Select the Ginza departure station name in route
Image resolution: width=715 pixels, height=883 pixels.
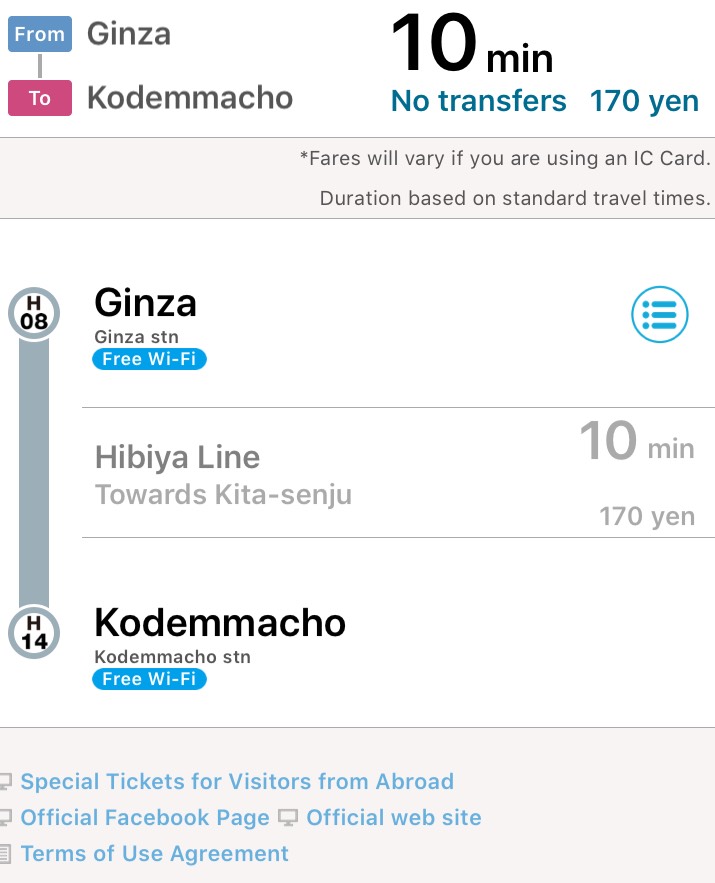pos(145,302)
